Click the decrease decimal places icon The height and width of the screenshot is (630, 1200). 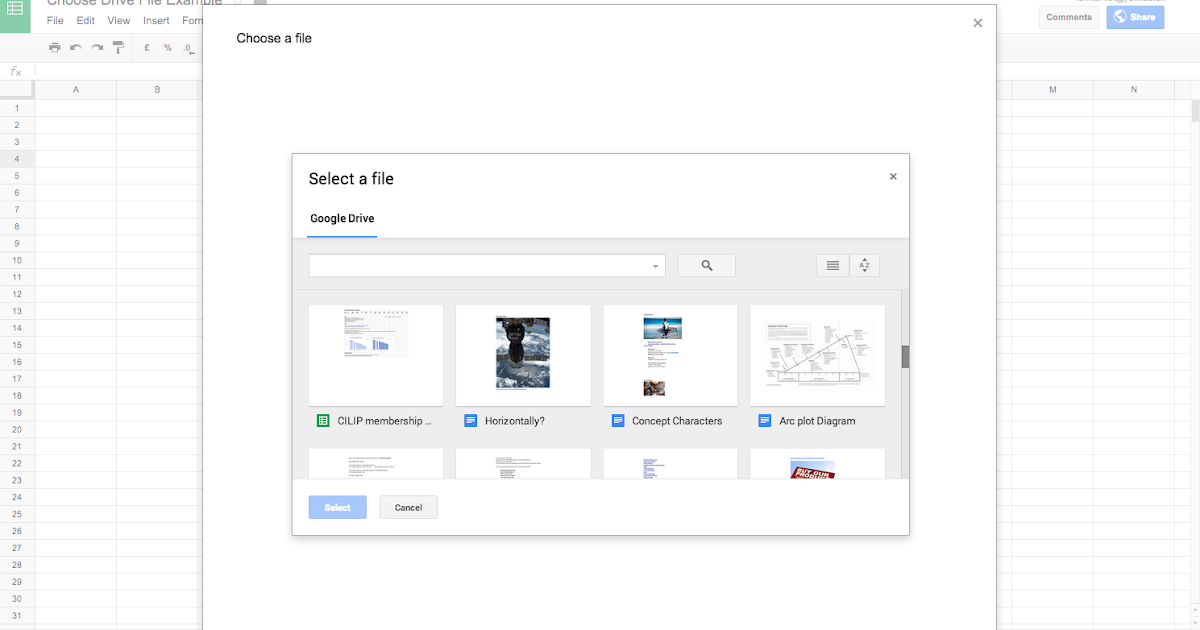pyautogui.click(x=188, y=47)
